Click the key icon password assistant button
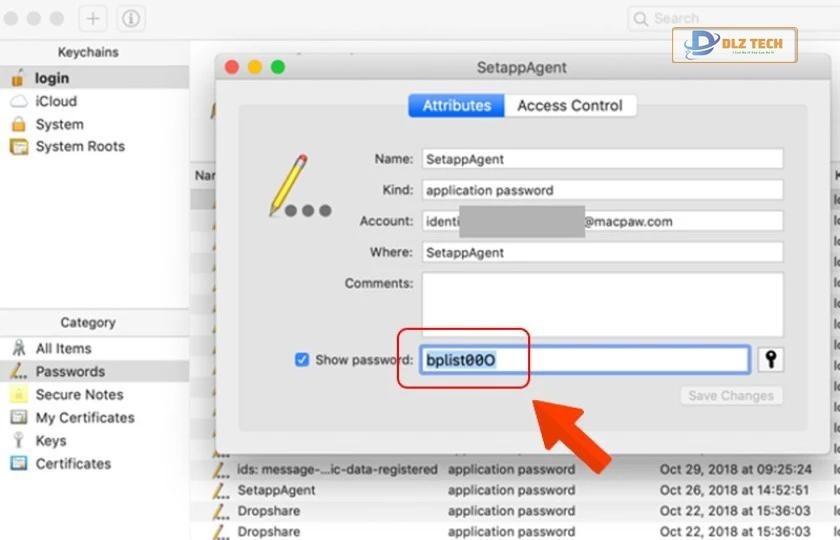This screenshot has width=840, height=540. pos(770,360)
